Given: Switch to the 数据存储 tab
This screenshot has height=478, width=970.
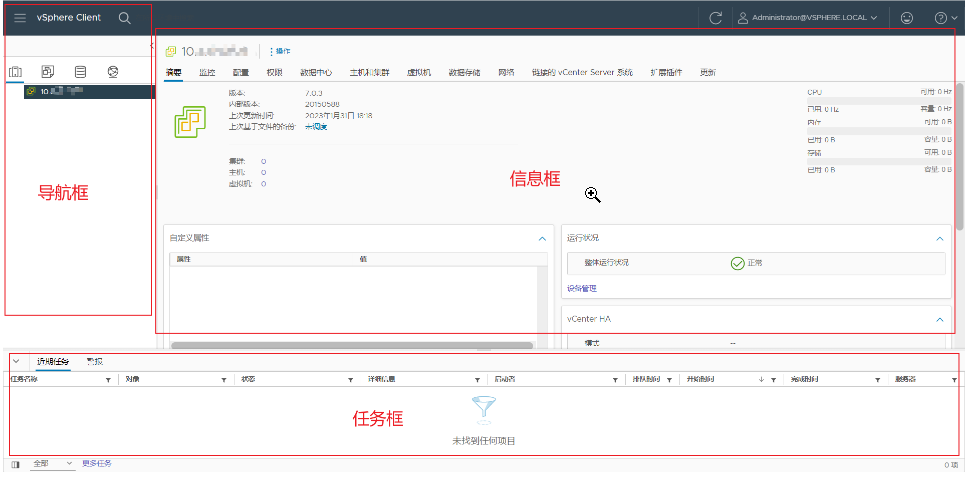Looking at the screenshot, I should [x=465, y=72].
